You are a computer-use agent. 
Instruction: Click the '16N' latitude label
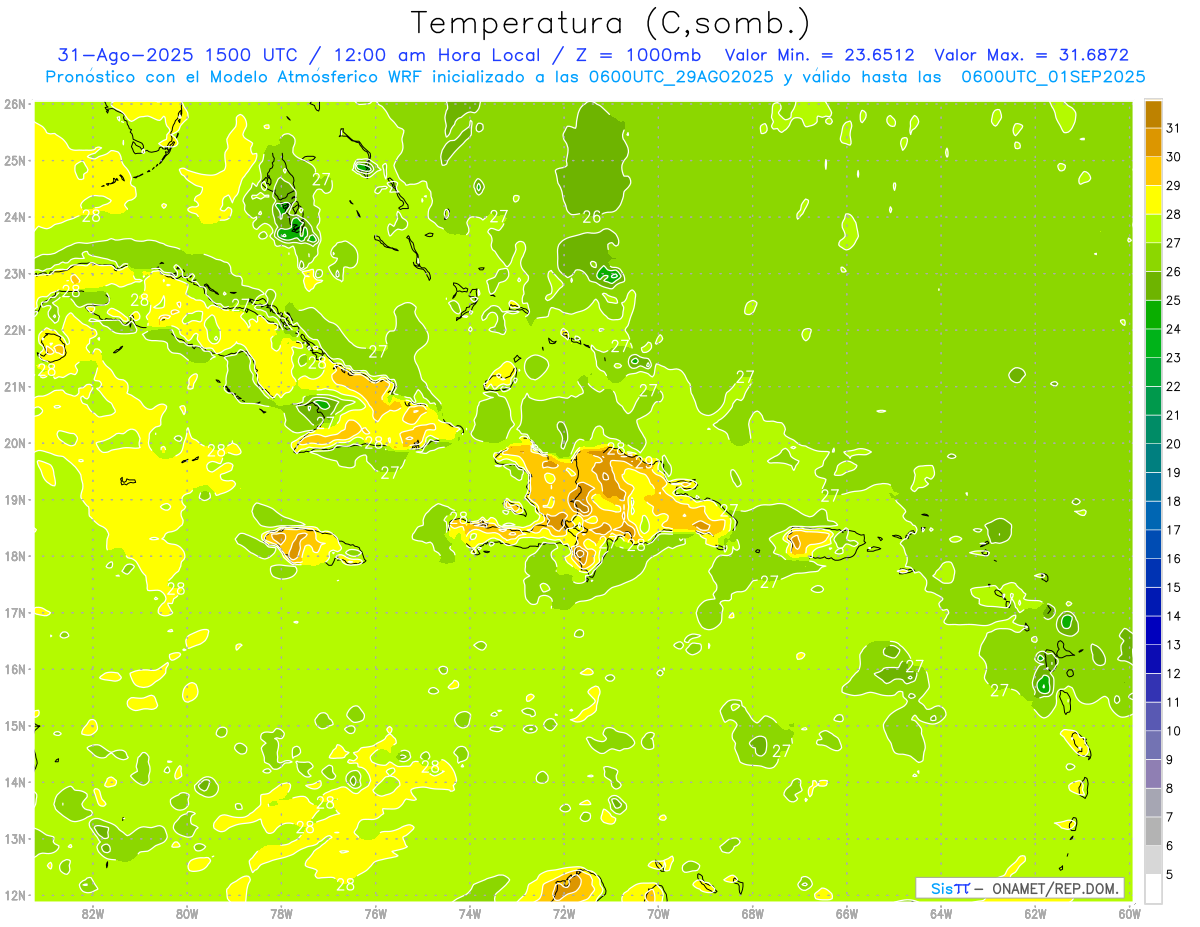(15, 669)
